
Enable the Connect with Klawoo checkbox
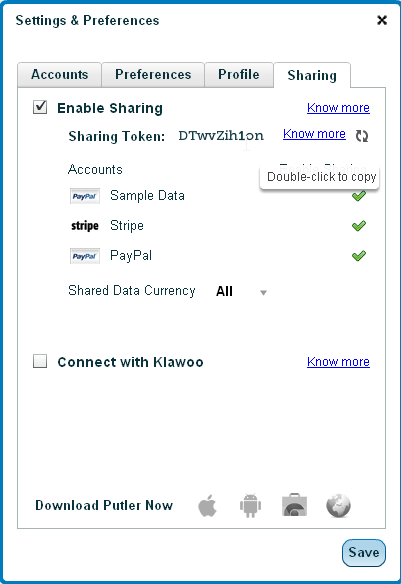[x=40, y=361]
